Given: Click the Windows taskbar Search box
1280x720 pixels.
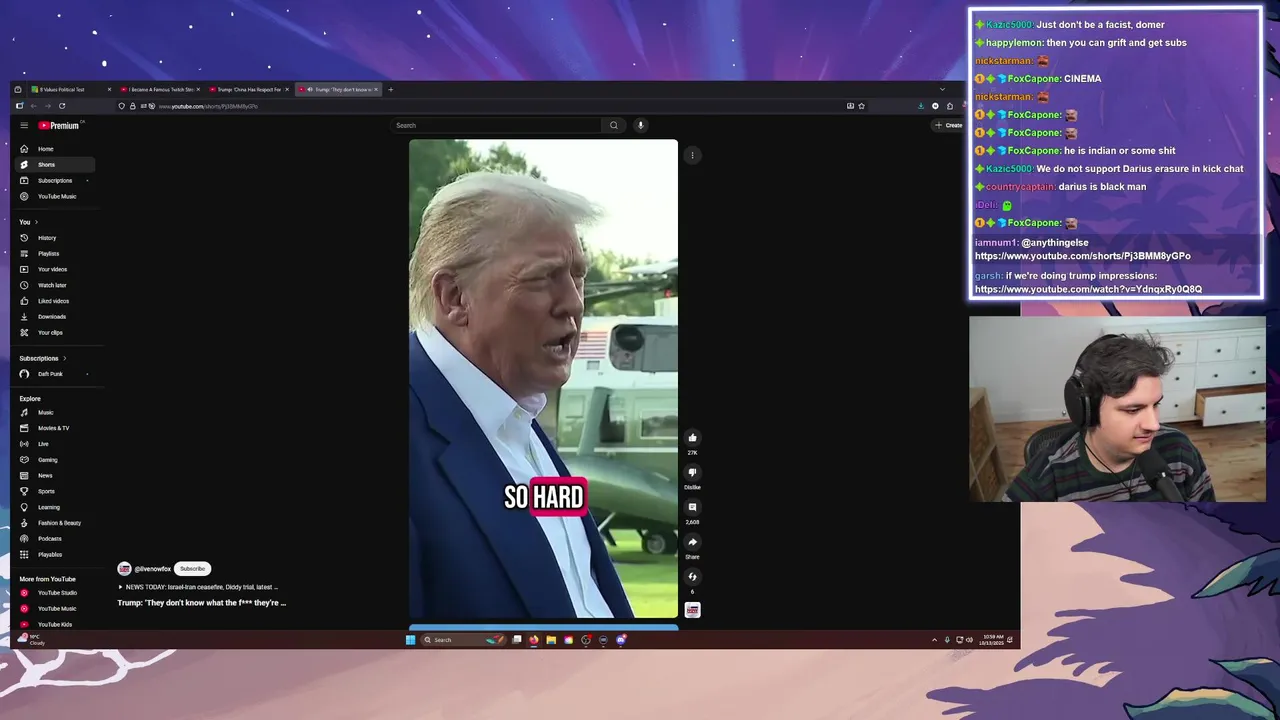Looking at the screenshot, I should pos(463,640).
